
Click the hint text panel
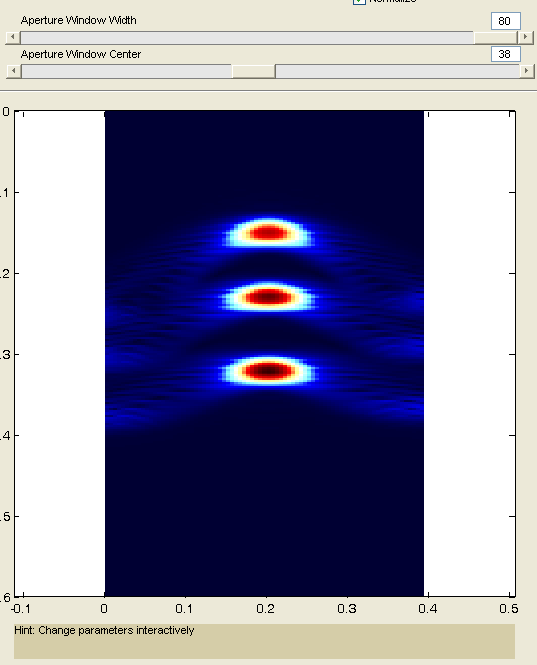(264, 641)
